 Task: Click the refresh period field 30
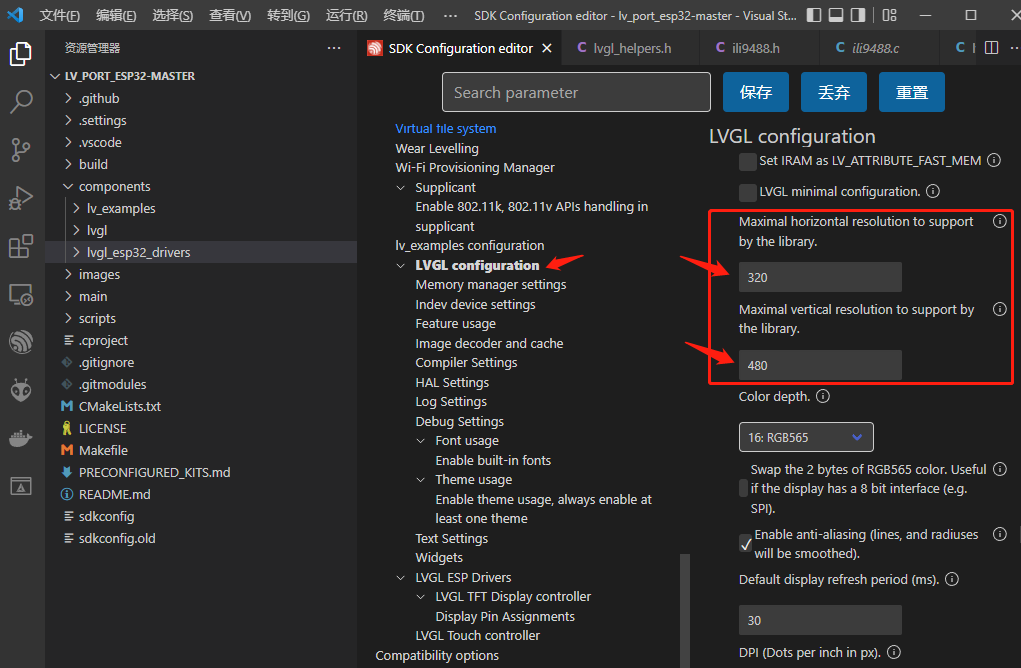820,620
